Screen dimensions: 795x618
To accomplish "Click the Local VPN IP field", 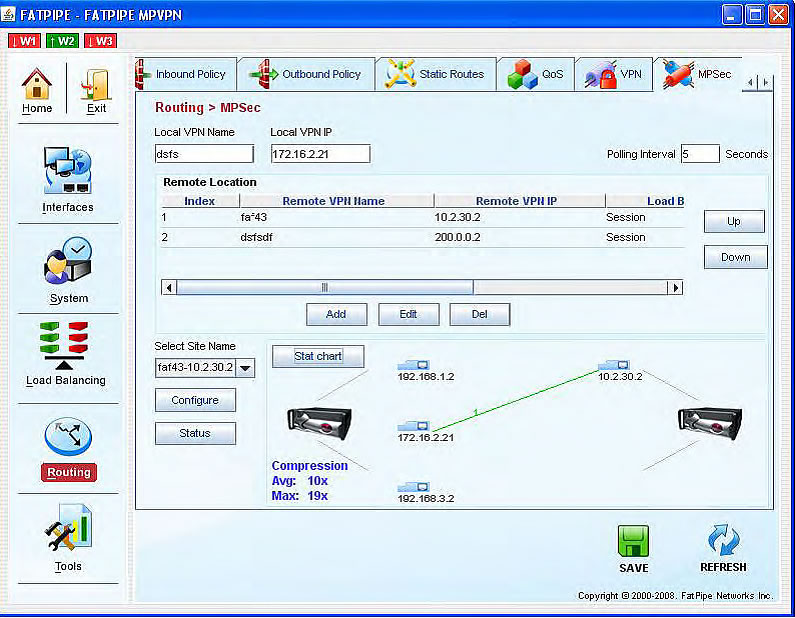I will pos(320,154).
